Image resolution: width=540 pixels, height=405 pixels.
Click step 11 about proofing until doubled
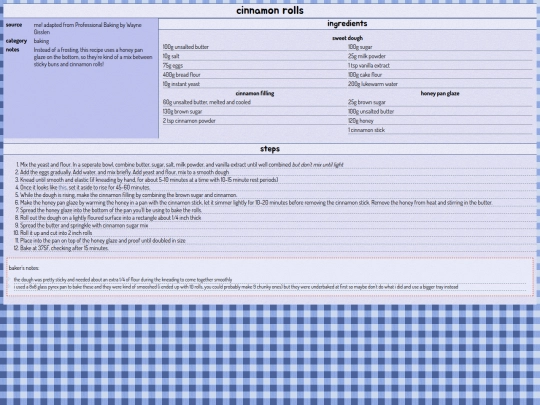[103, 240]
